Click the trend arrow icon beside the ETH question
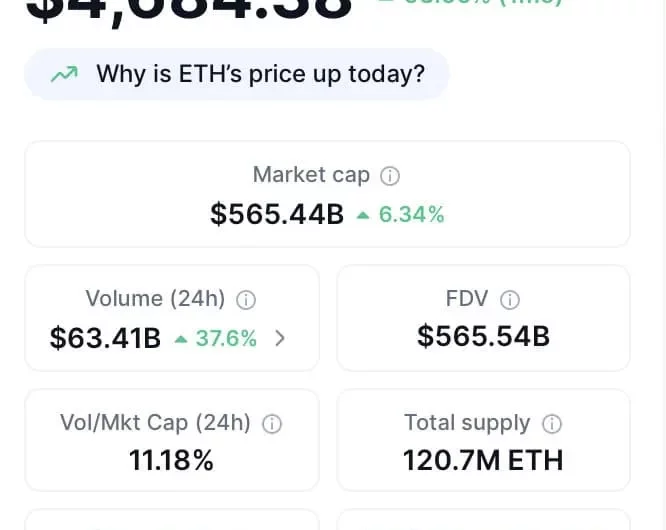The height and width of the screenshot is (530, 666). pos(64,74)
